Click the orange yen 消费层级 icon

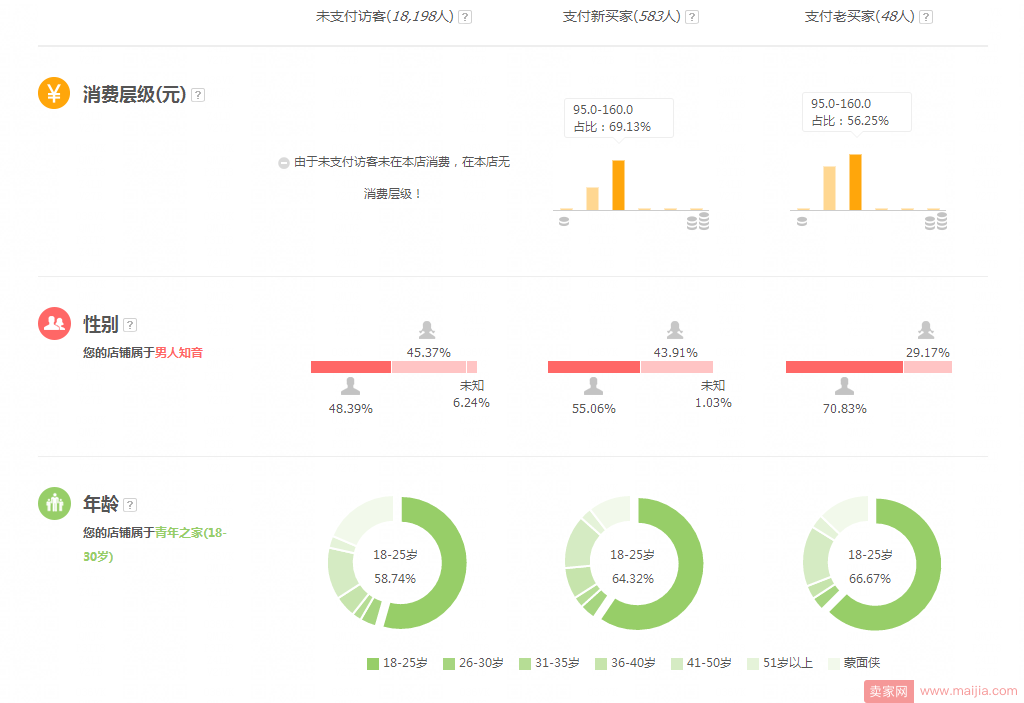click(x=54, y=93)
